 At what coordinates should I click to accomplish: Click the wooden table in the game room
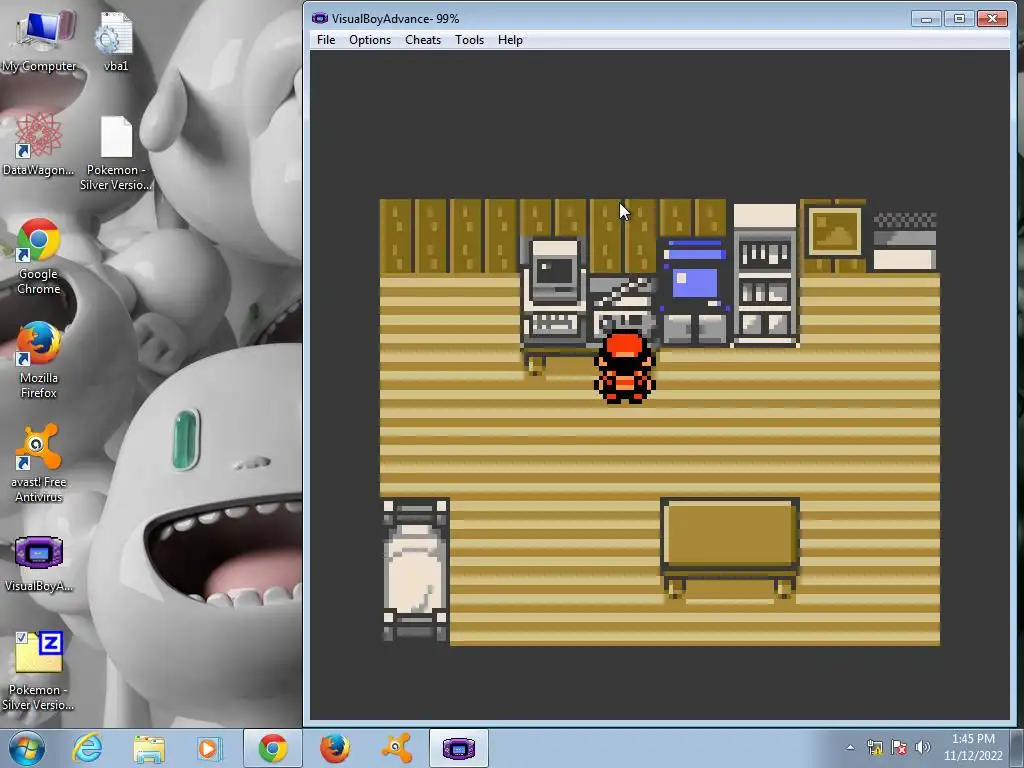click(x=730, y=549)
